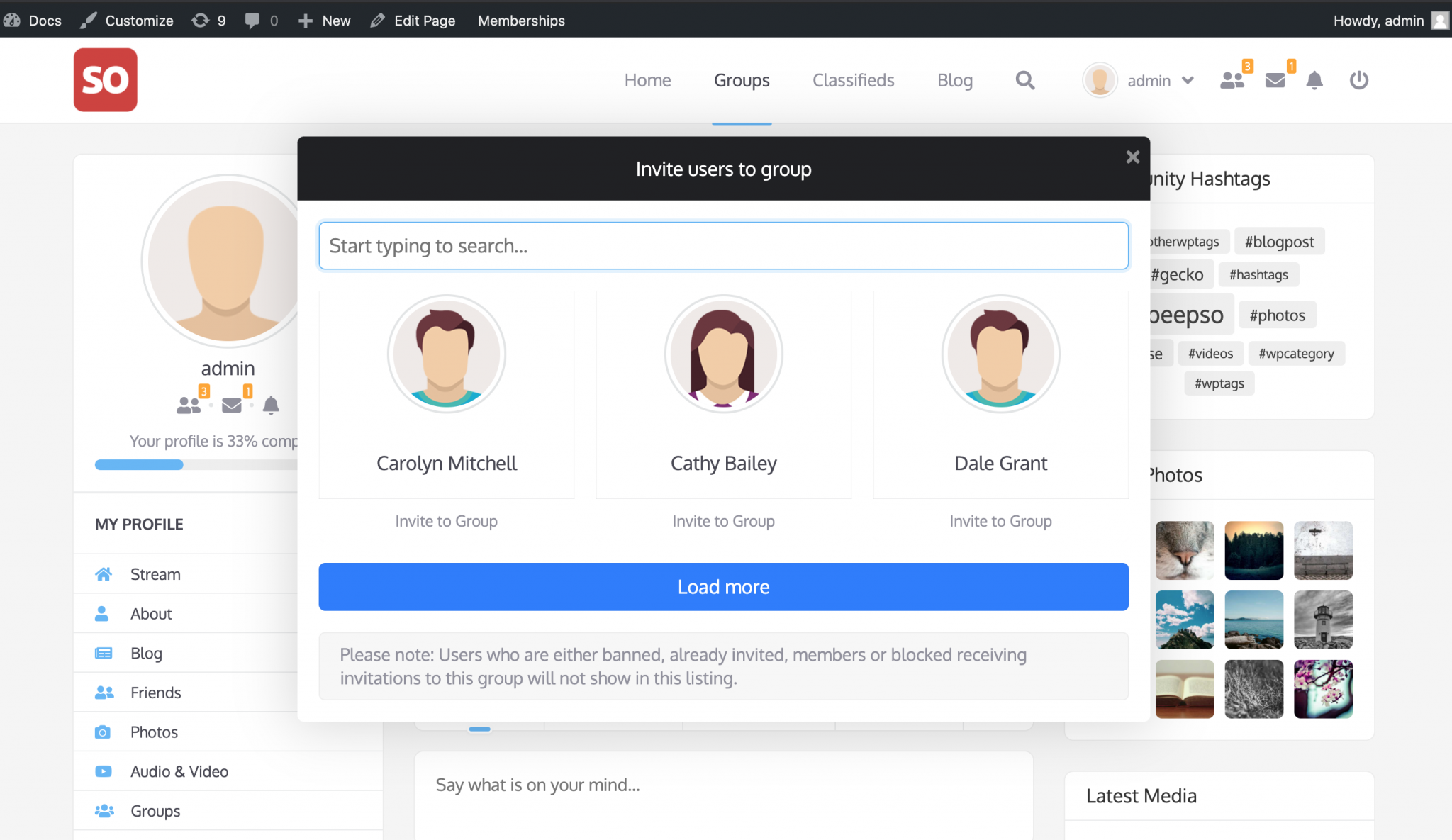Select the #gecko hashtag
This screenshot has height=840, width=1452.
pyautogui.click(x=1177, y=274)
